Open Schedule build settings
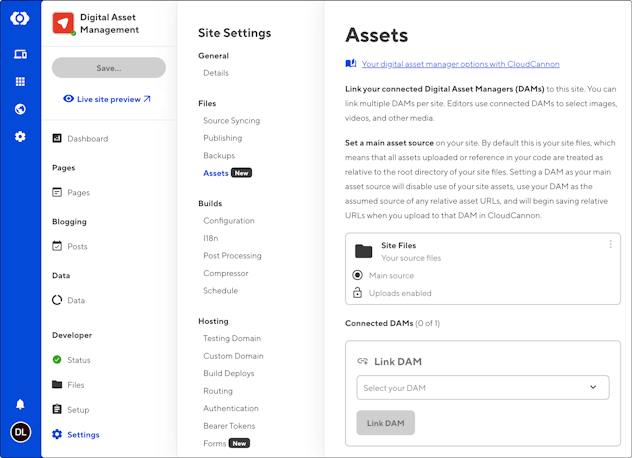Viewport: 632px width, 458px height. (x=220, y=290)
